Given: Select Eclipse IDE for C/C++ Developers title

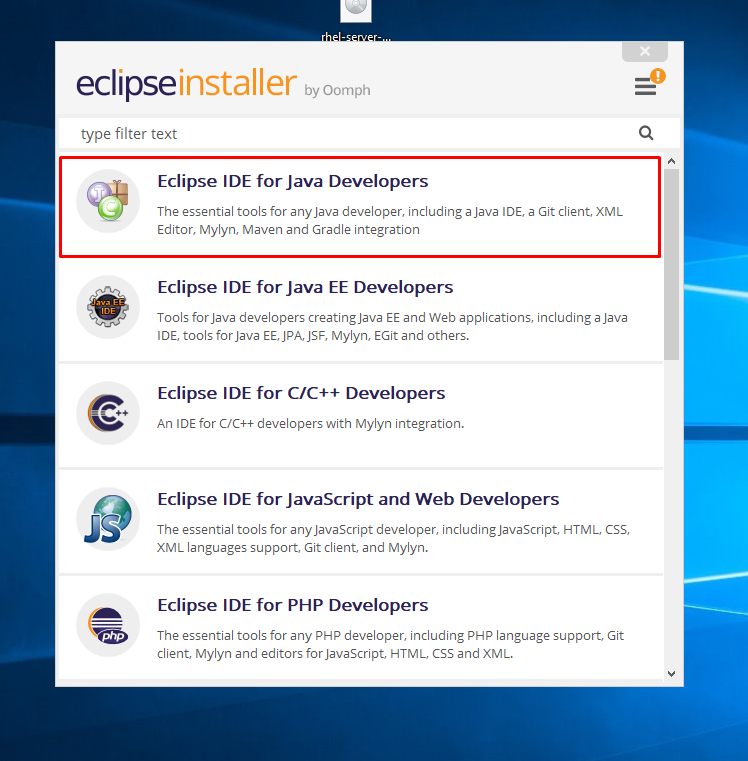Looking at the screenshot, I should (x=301, y=393).
